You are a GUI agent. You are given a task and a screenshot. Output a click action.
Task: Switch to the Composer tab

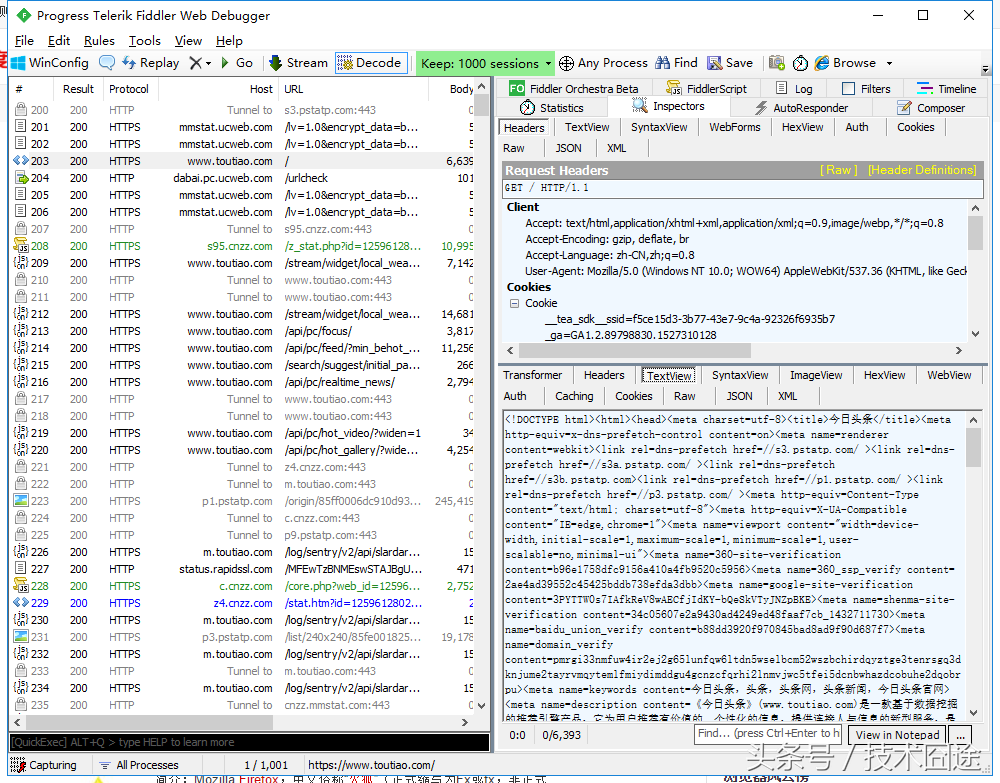930,108
